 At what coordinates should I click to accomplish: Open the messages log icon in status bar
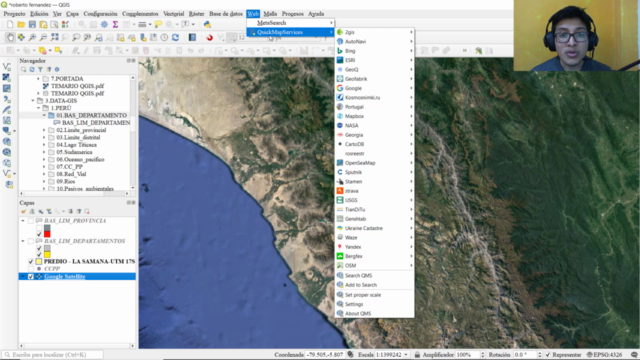pyautogui.click(x=633, y=355)
